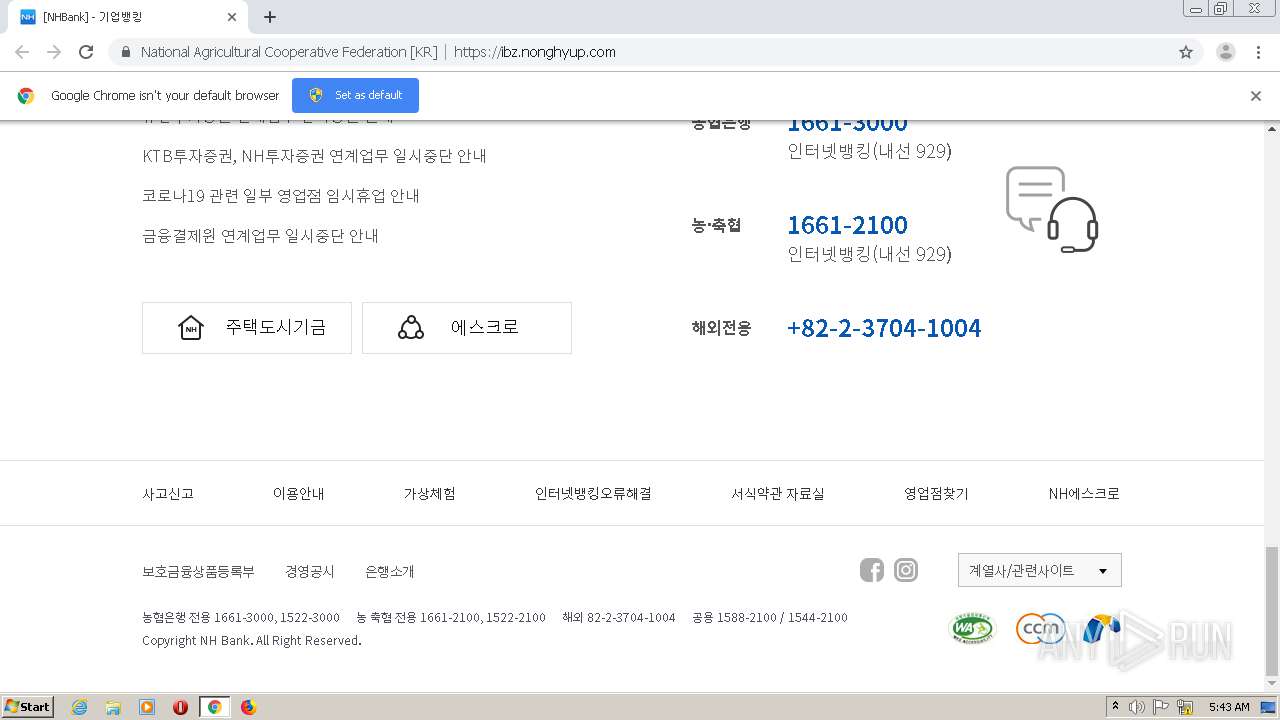Screen dimensions: 1280x720
Task: Open the Action Center flag tray icon
Action: pyautogui.click(x=1161, y=707)
